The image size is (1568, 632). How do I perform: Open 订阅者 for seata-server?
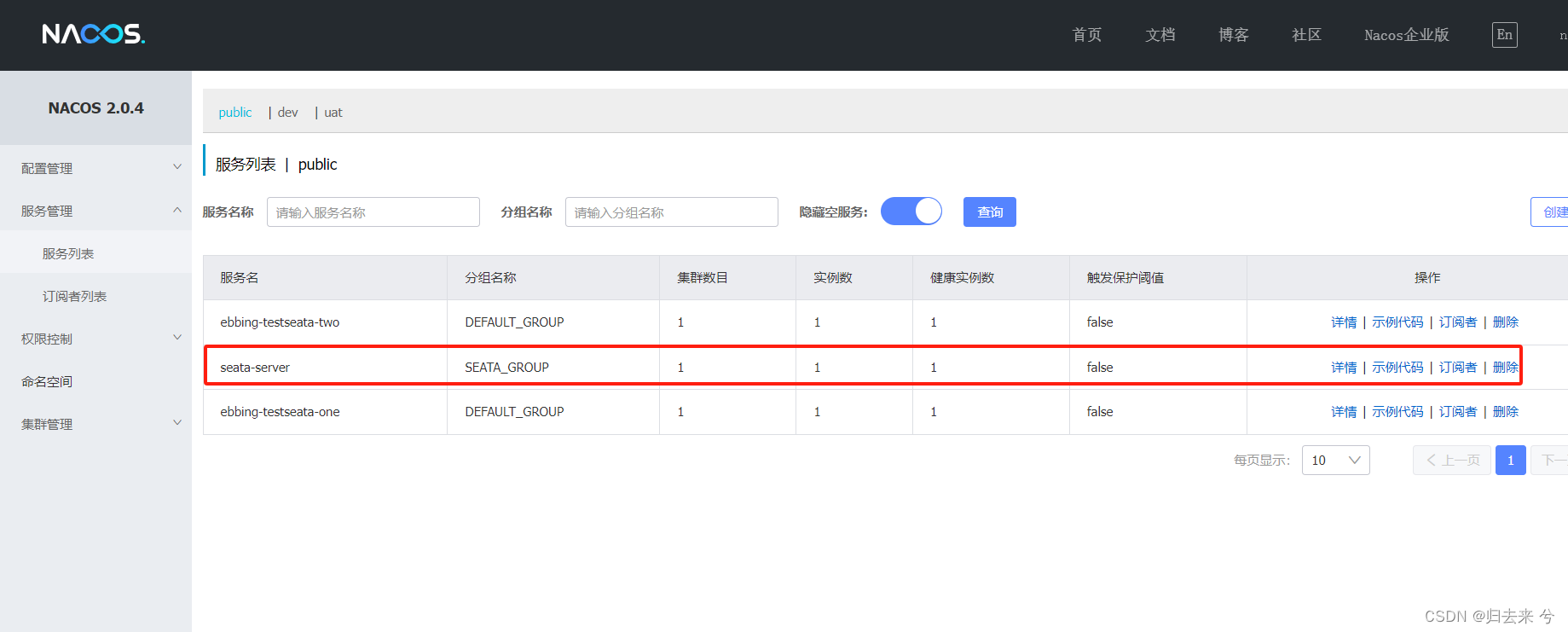click(1458, 368)
